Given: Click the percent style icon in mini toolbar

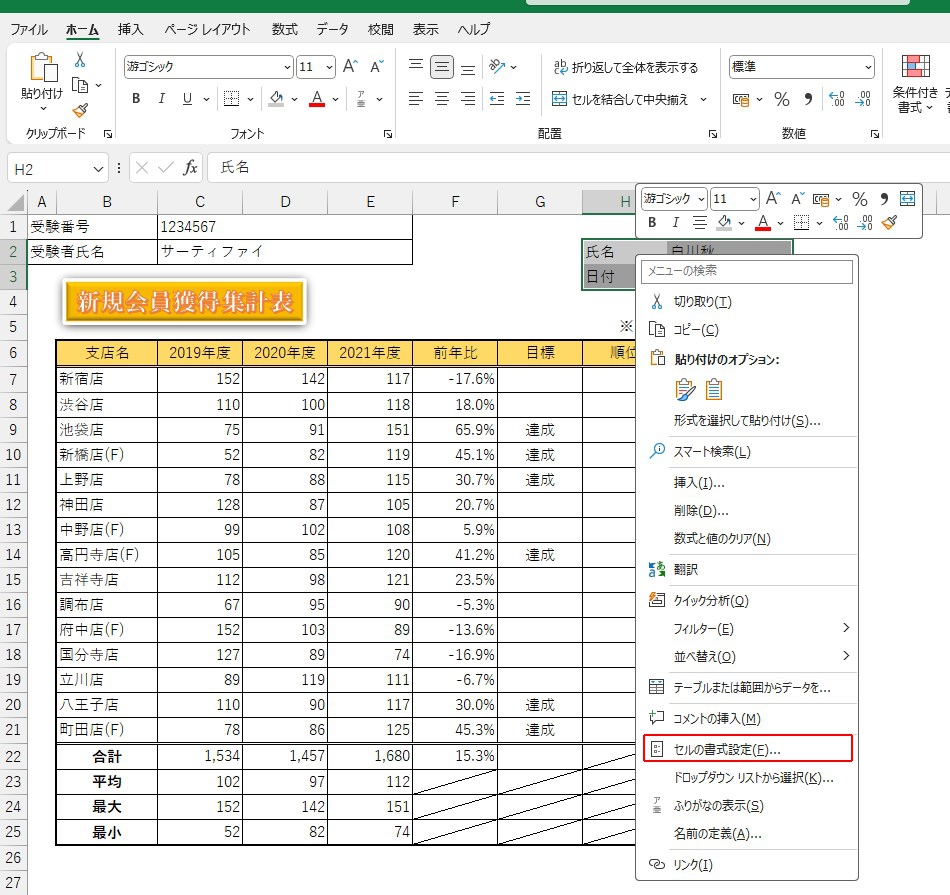Looking at the screenshot, I should pyautogui.click(x=858, y=199).
